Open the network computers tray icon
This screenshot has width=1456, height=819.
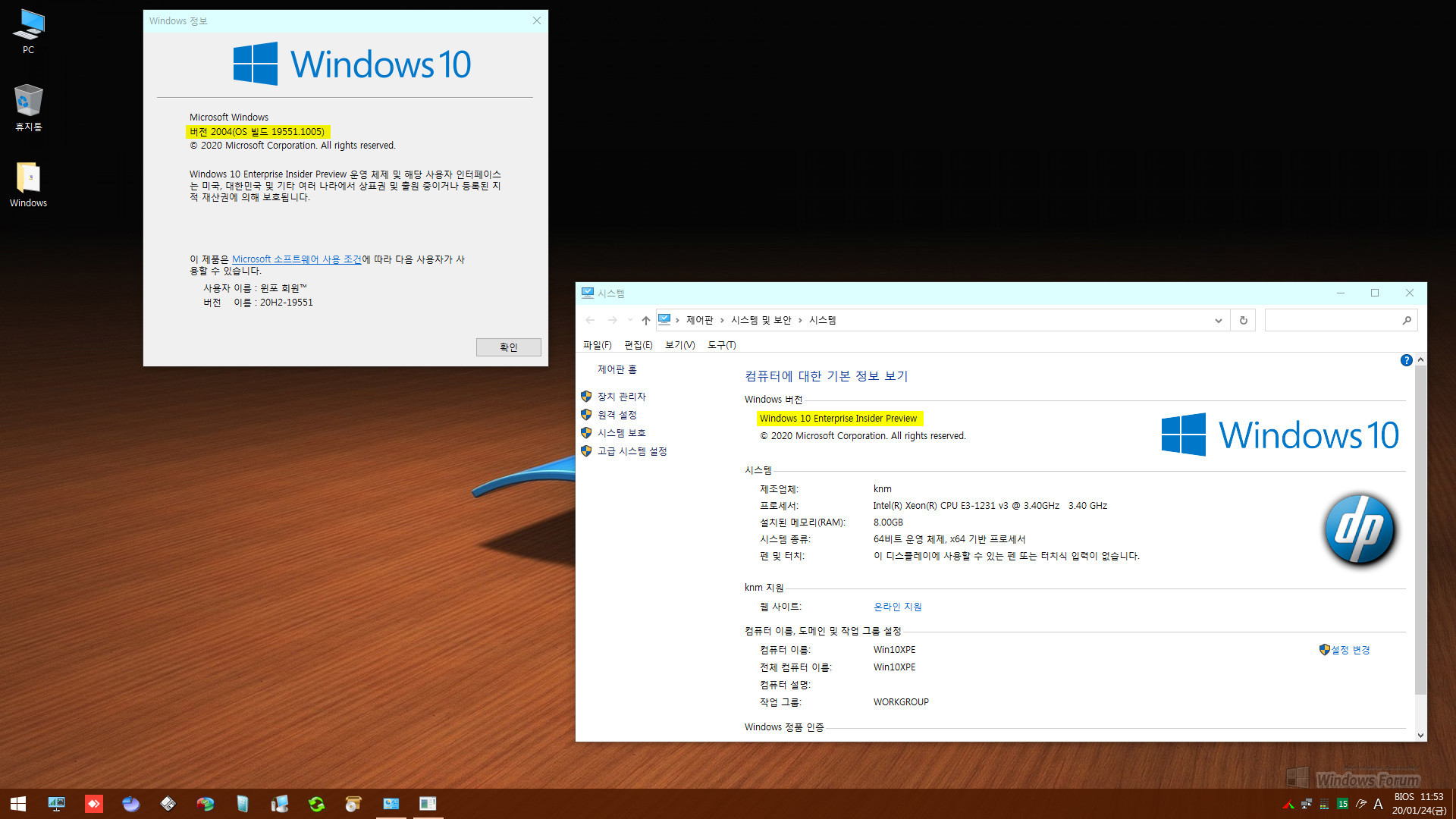tap(1306, 804)
